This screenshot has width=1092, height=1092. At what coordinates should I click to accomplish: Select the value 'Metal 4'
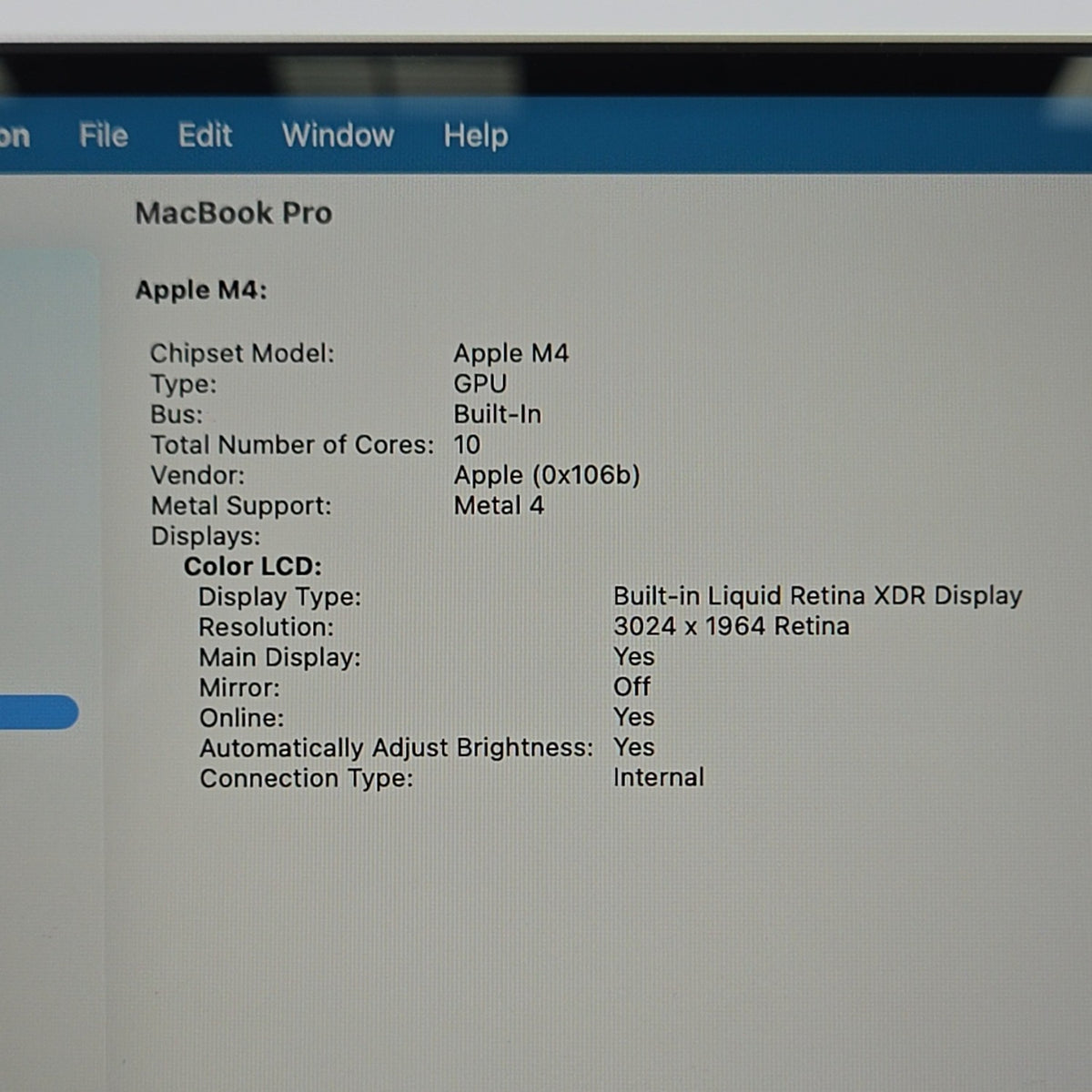point(499,505)
